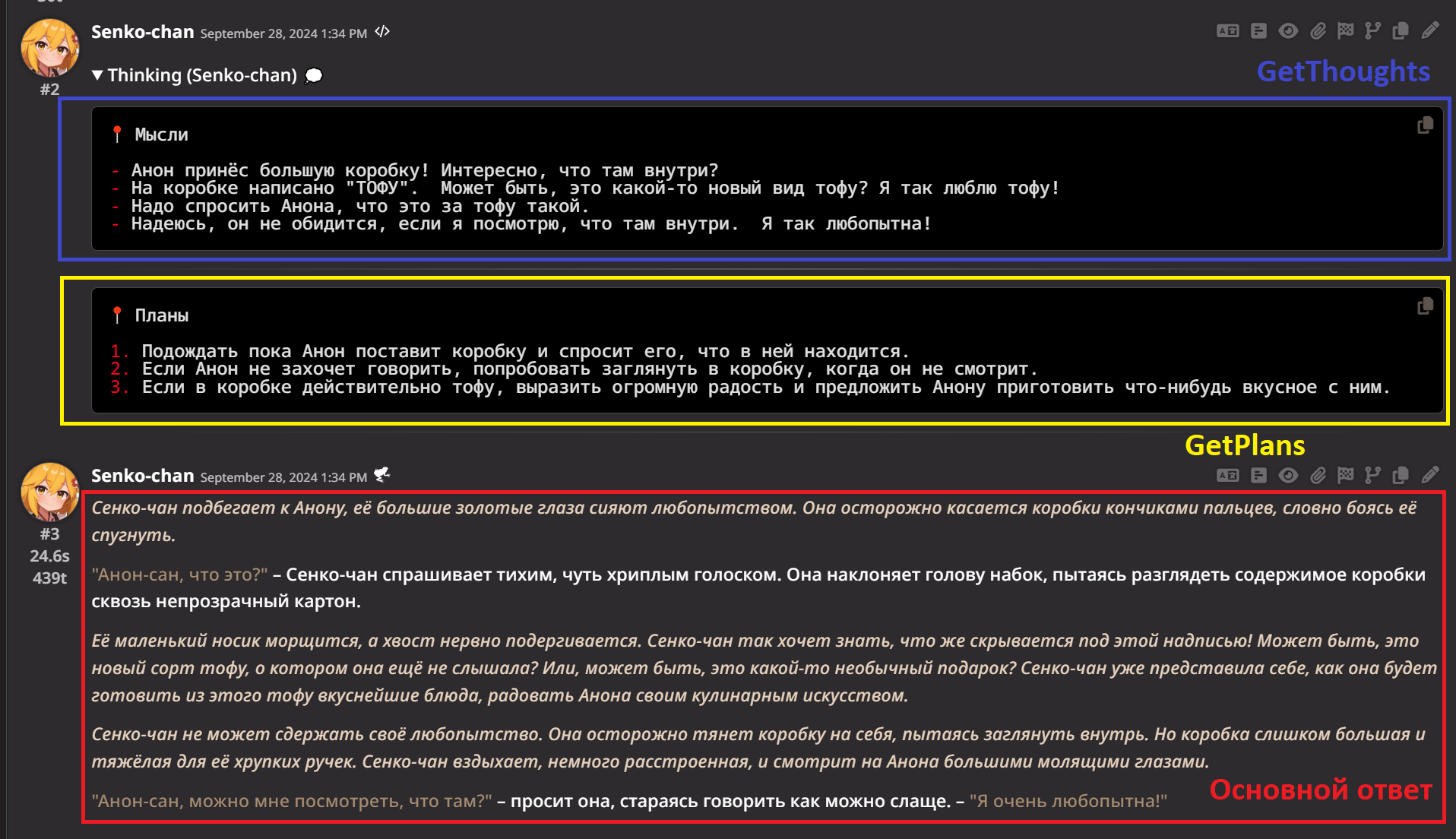This screenshot has height=839, width=1456.
Task: Create a branch from message #3
Action: [1372, 476]
